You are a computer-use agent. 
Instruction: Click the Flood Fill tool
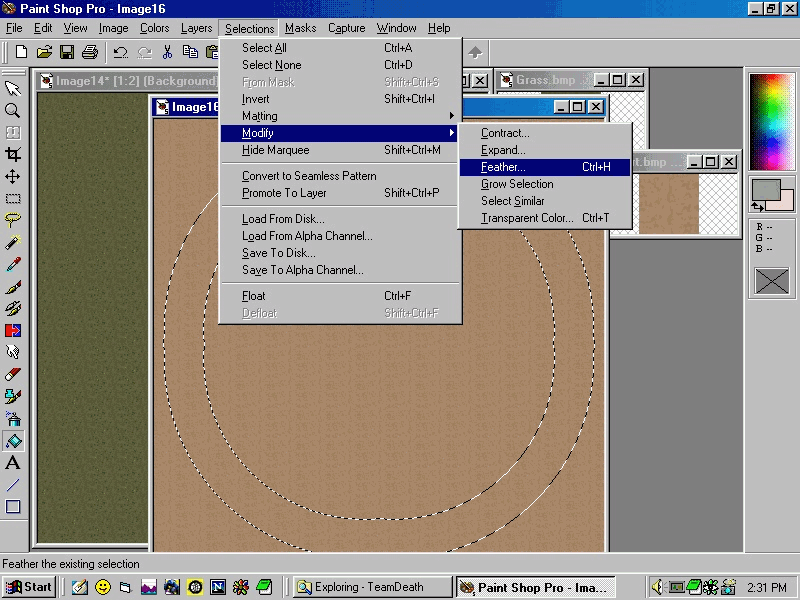click(x=13, y=441)
